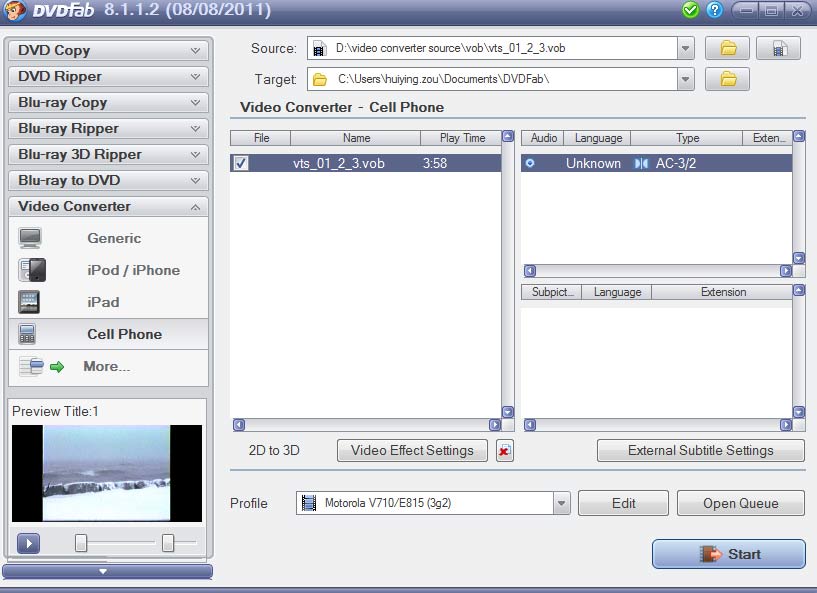The width and height of the screenshot is (817, 593).
Task: Click the subtitle Extension column header
Action: tap(723, 292)
